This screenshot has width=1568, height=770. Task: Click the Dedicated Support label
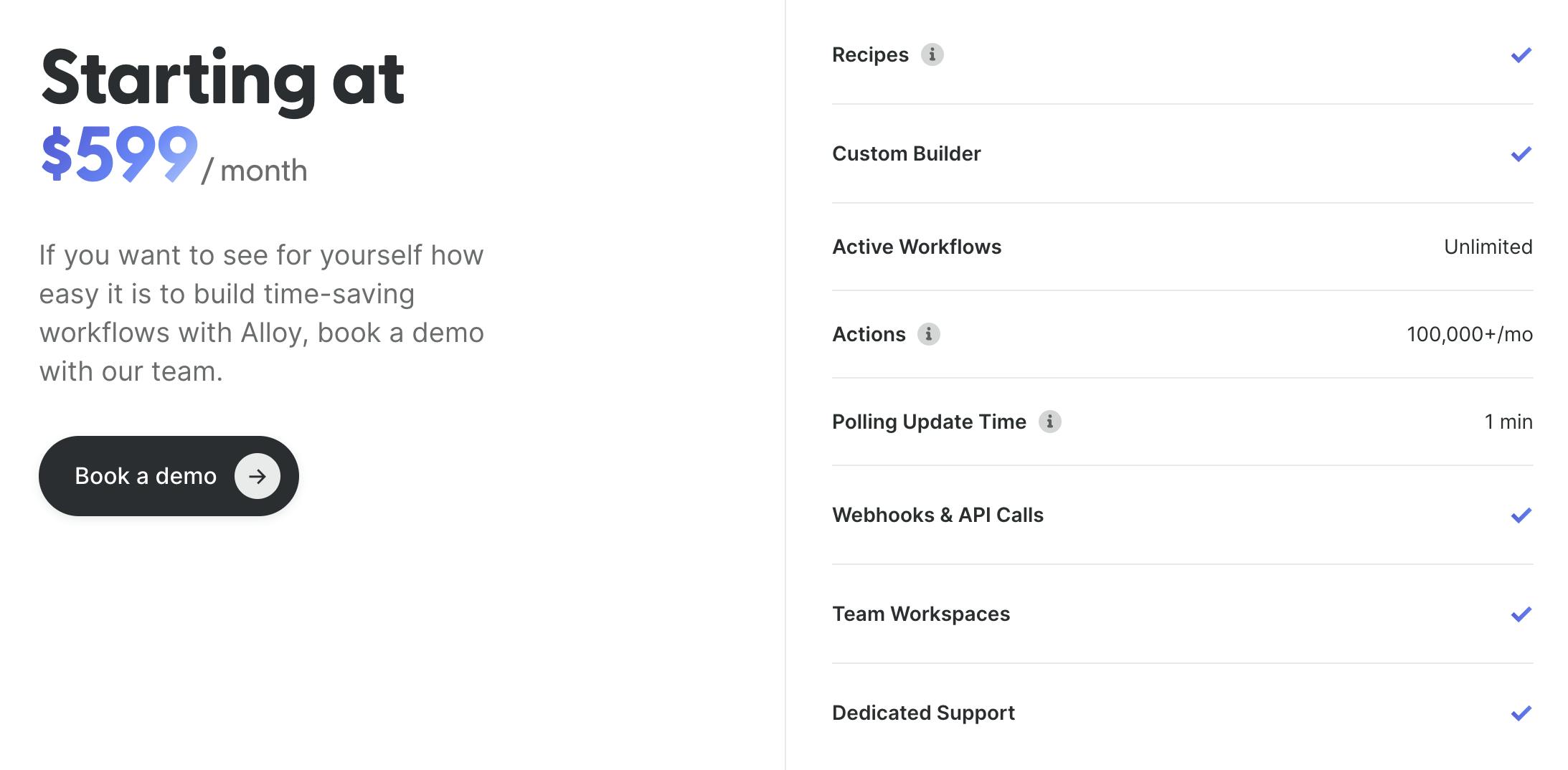[x=923, y=713]
